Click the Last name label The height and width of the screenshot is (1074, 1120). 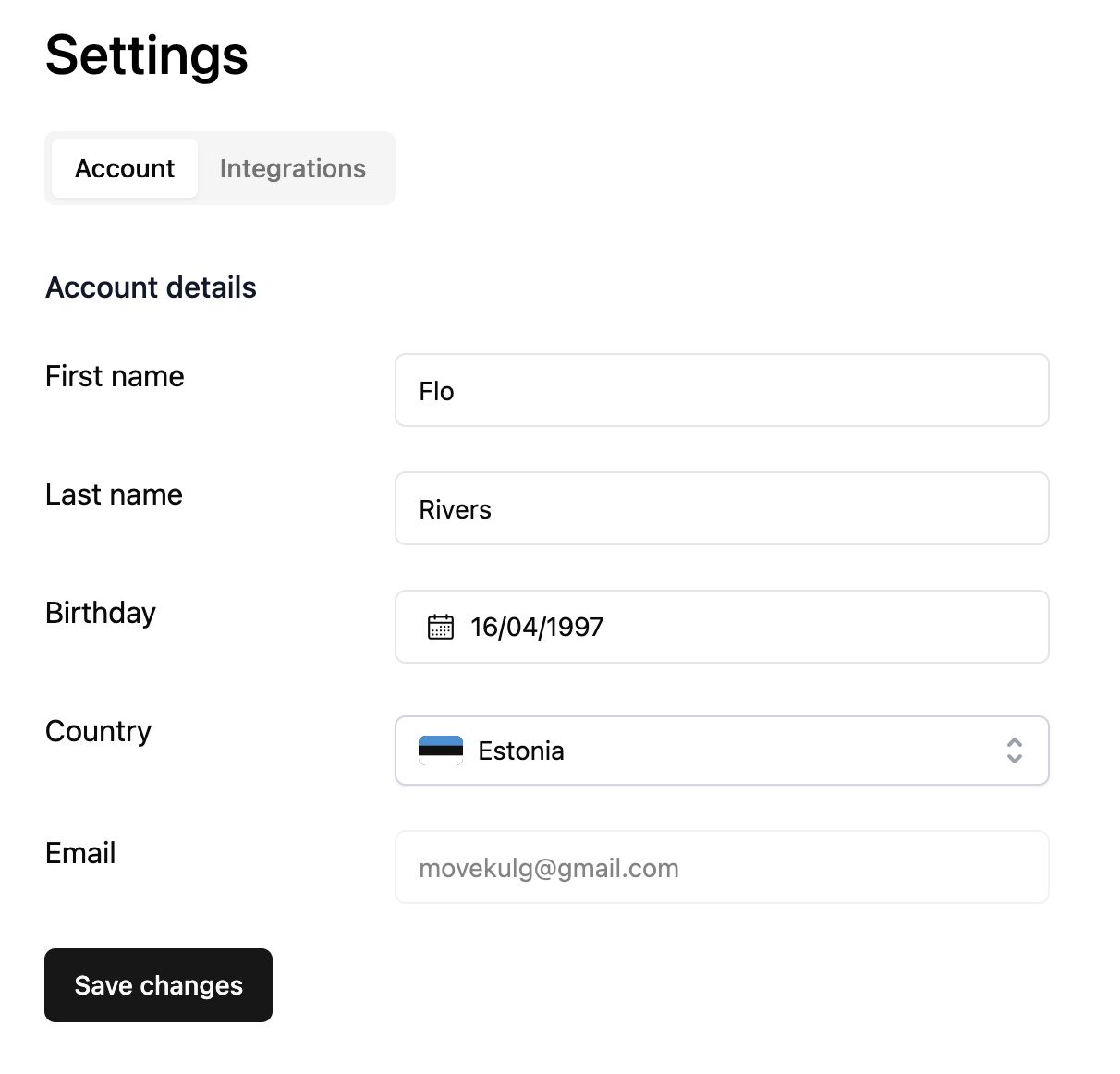pyautogui.click(x=114, y=494)
